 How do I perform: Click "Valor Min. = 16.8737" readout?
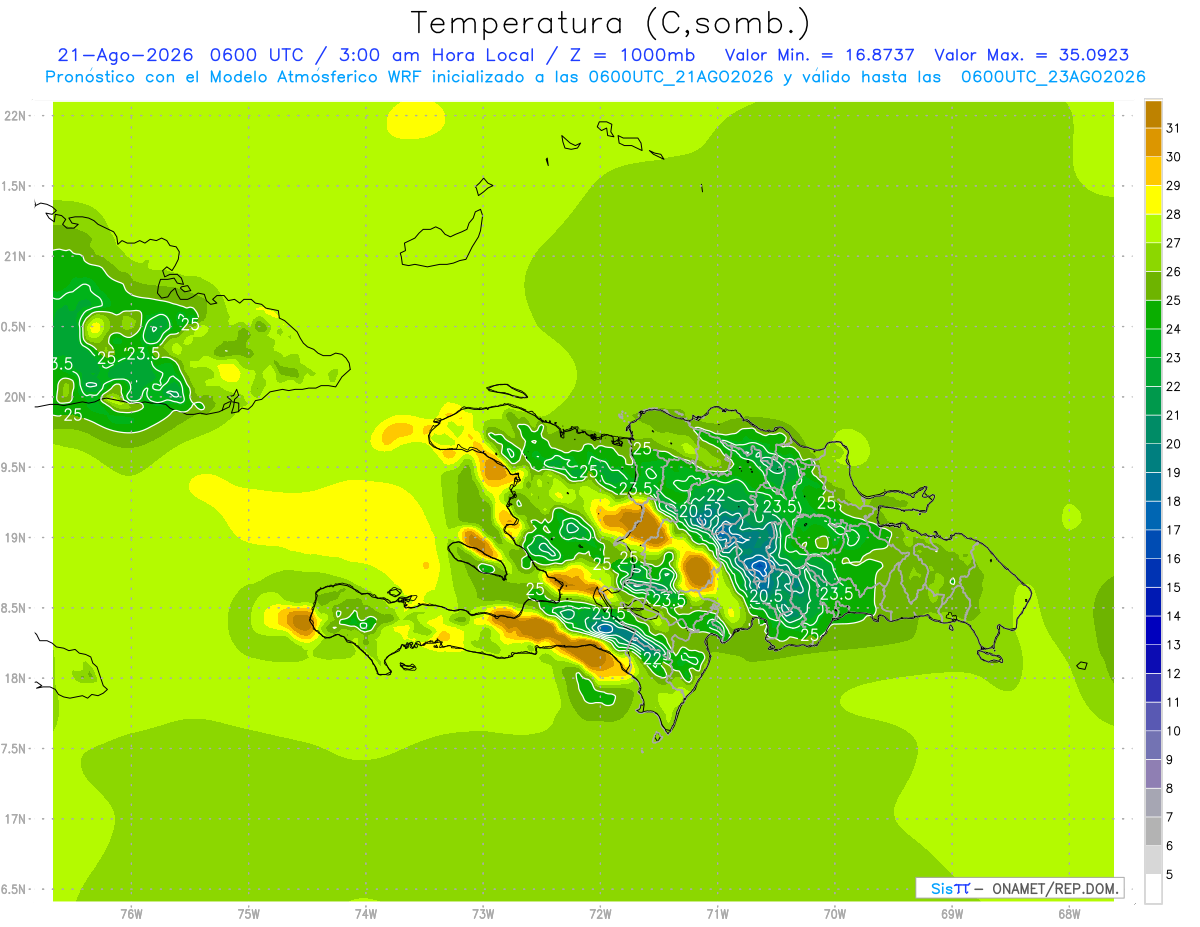820,56
